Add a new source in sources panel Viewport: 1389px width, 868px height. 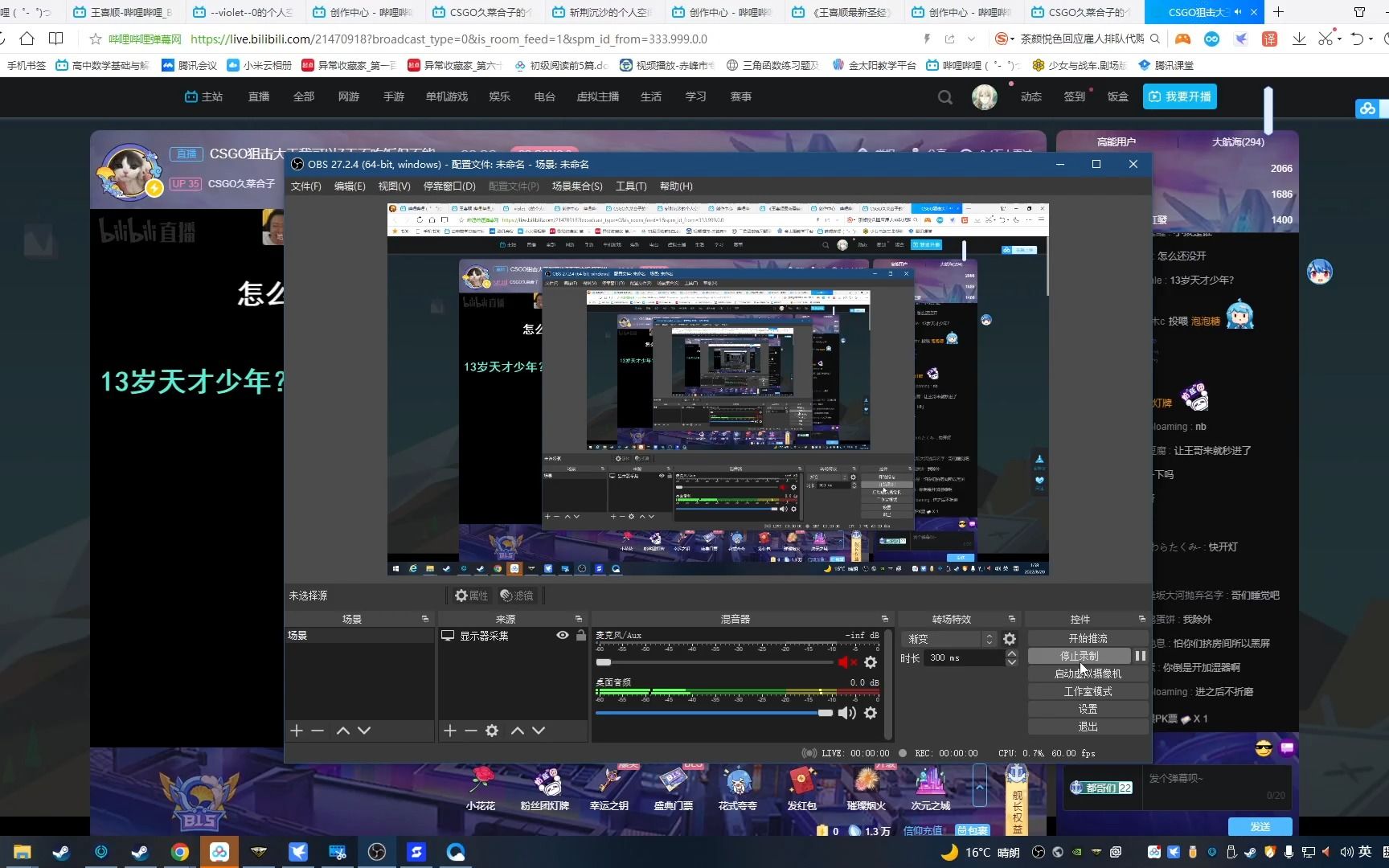(x=450, y=731)
